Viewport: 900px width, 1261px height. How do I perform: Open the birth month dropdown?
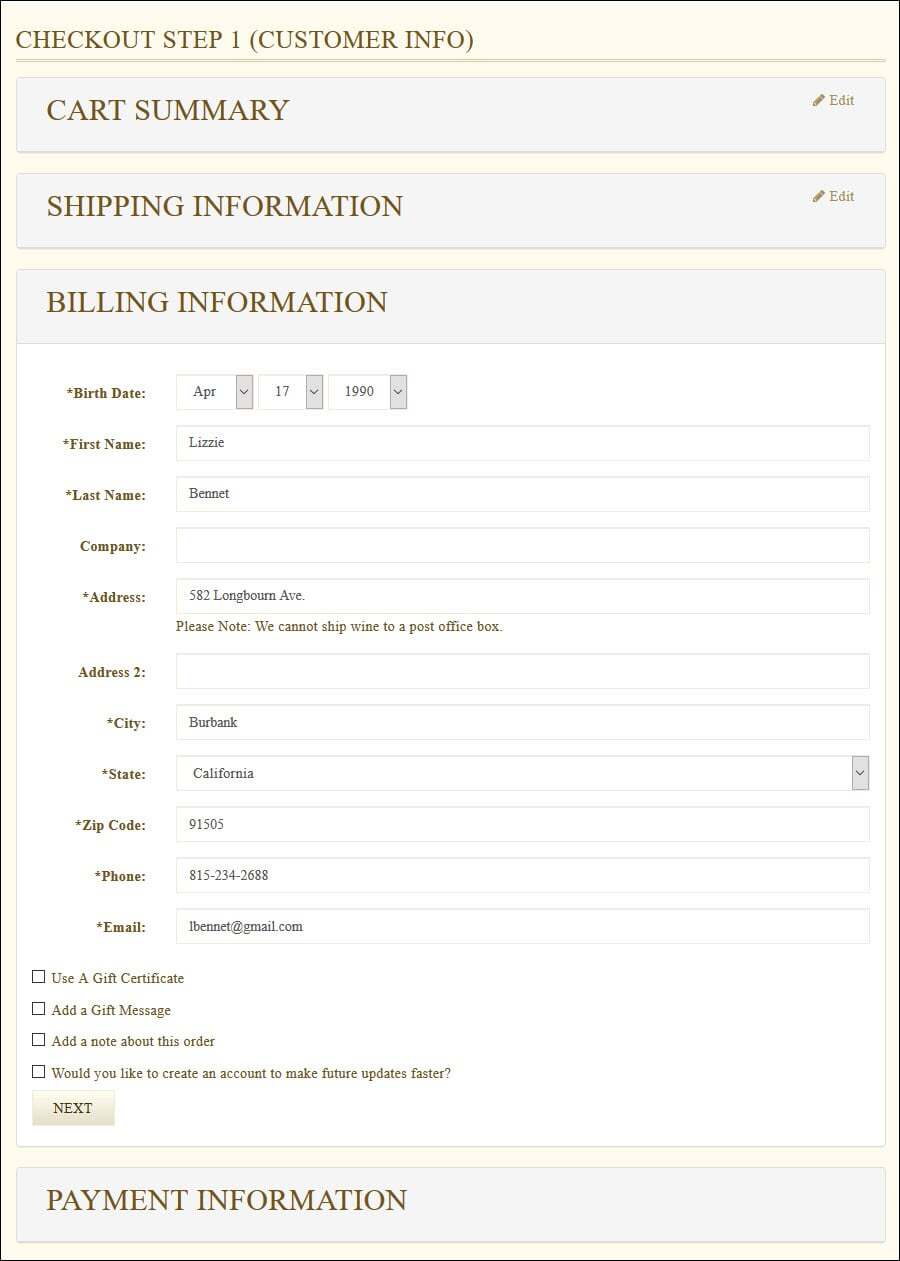(x=215, y=392)
